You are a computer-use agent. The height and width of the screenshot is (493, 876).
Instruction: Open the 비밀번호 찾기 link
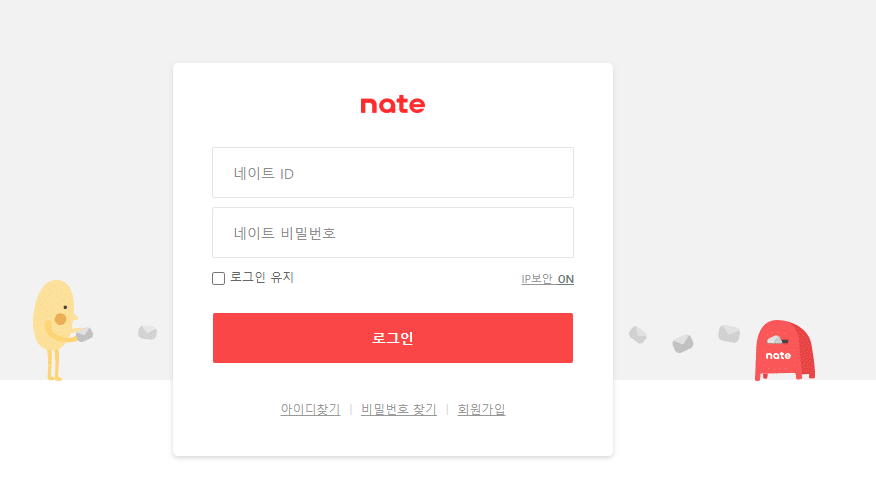coord(399,409)
